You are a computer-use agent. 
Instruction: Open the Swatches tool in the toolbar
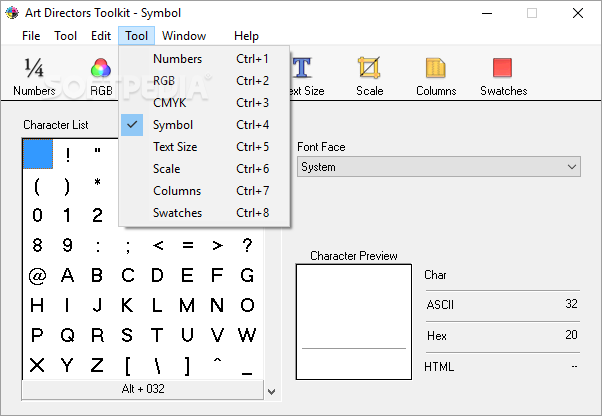click(503, 76)
